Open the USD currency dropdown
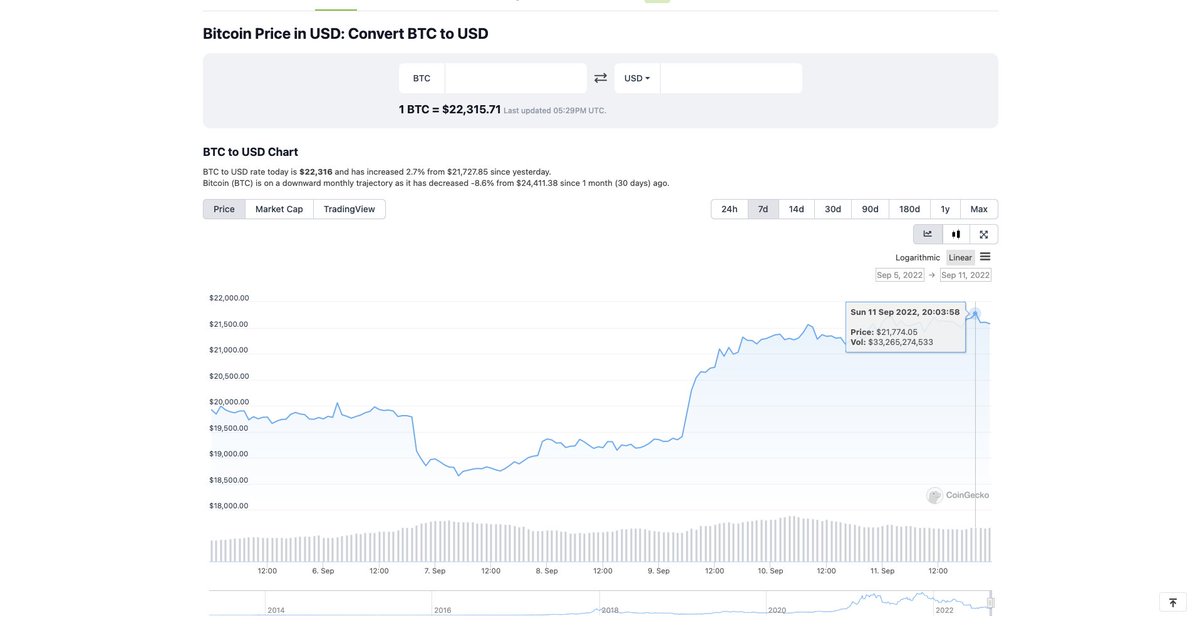This screenshot has width=1200, height=626. 637,78
